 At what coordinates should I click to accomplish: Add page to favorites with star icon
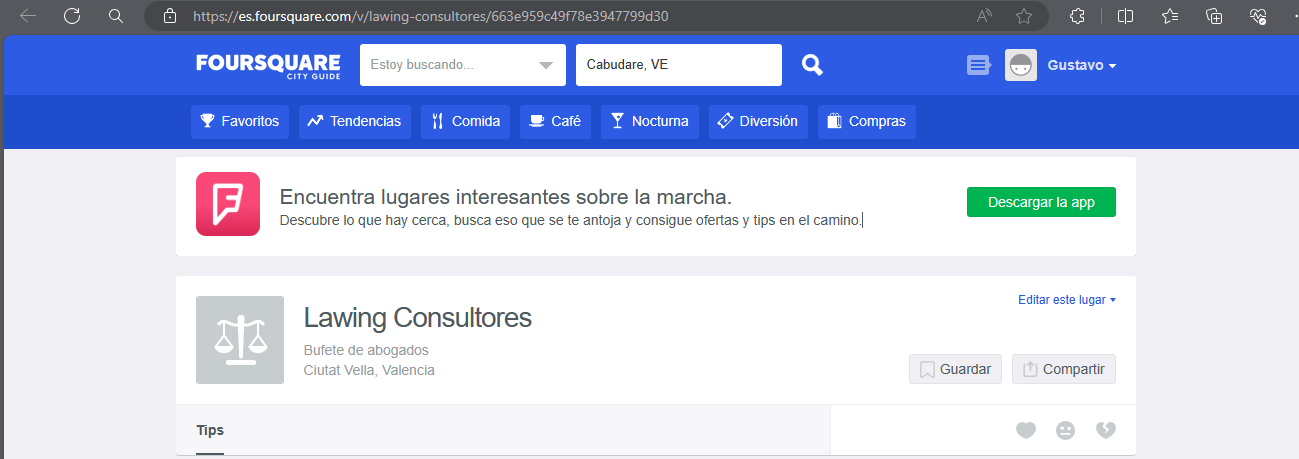[1024, 16]
